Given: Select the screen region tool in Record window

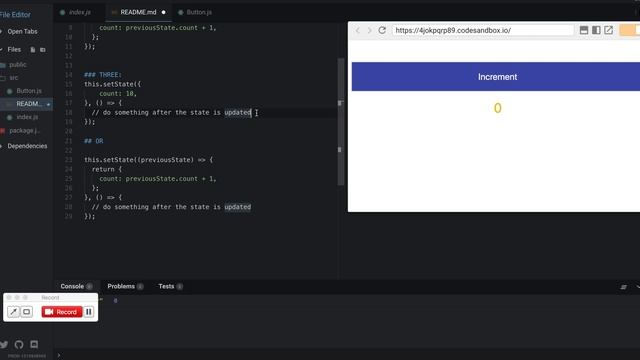Looking at the screenshot, I should click(27, 312).
